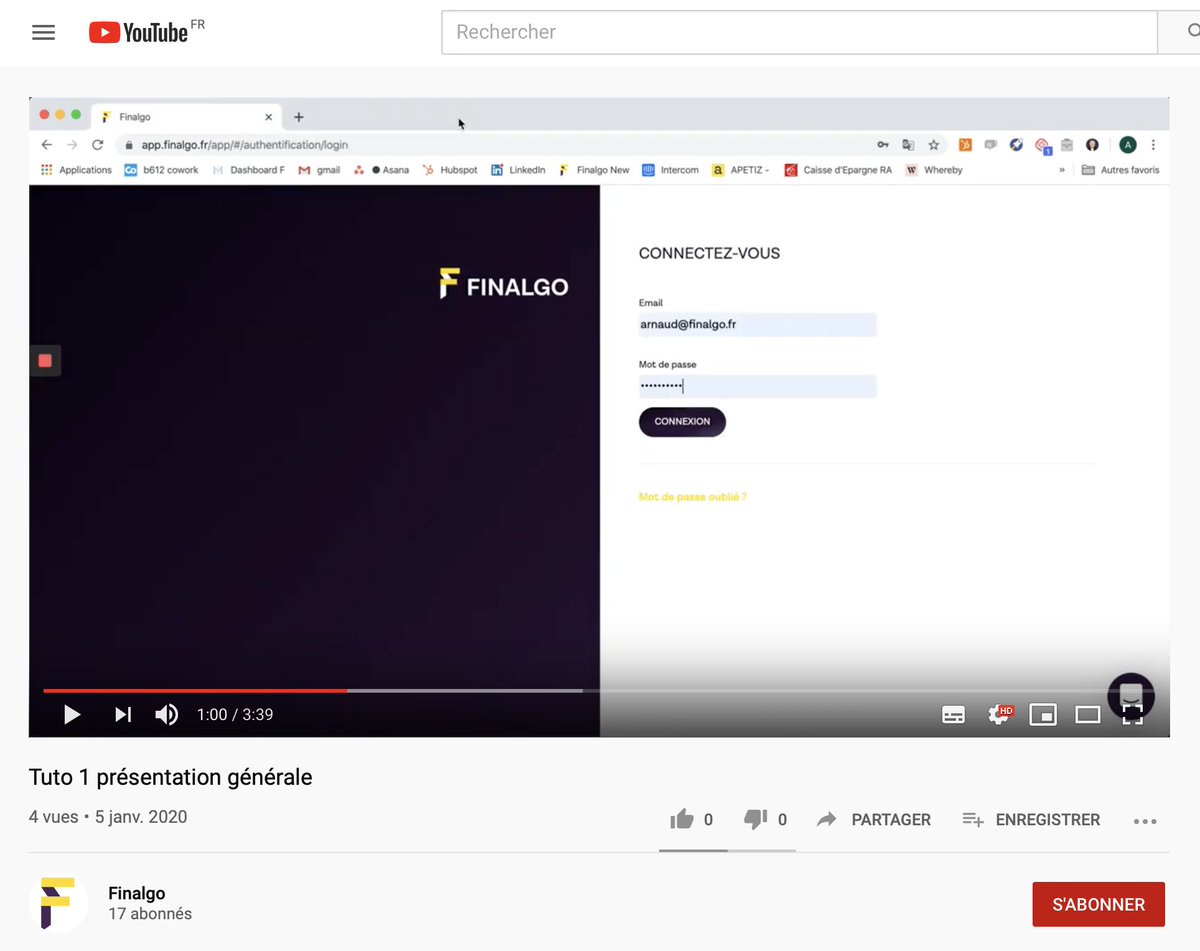Activate the miniplayer mode

1043,714
